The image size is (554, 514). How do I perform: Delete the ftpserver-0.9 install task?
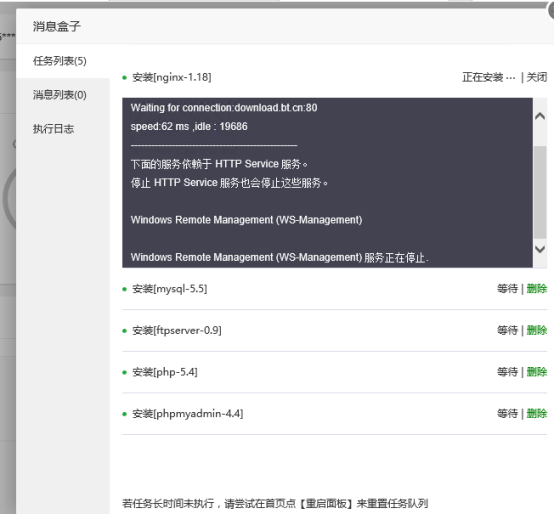click(537, 330)
